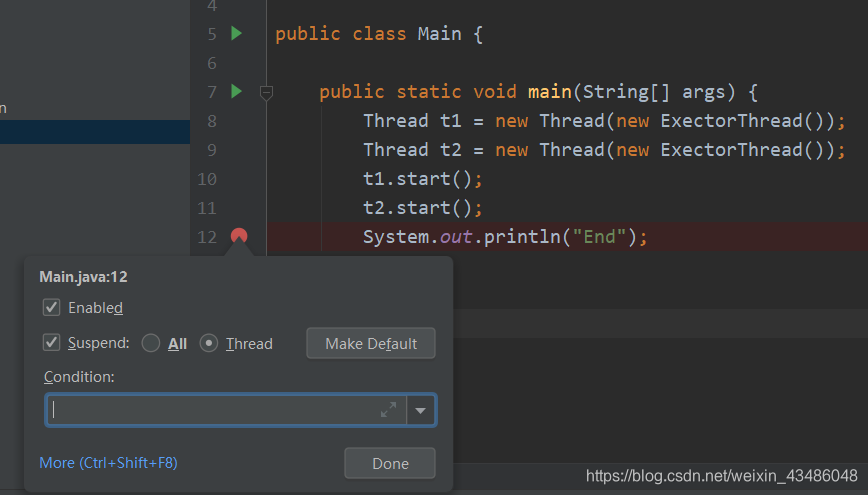
Task: Expand the condition editor with arrows icon
Action: pos(389,410)
